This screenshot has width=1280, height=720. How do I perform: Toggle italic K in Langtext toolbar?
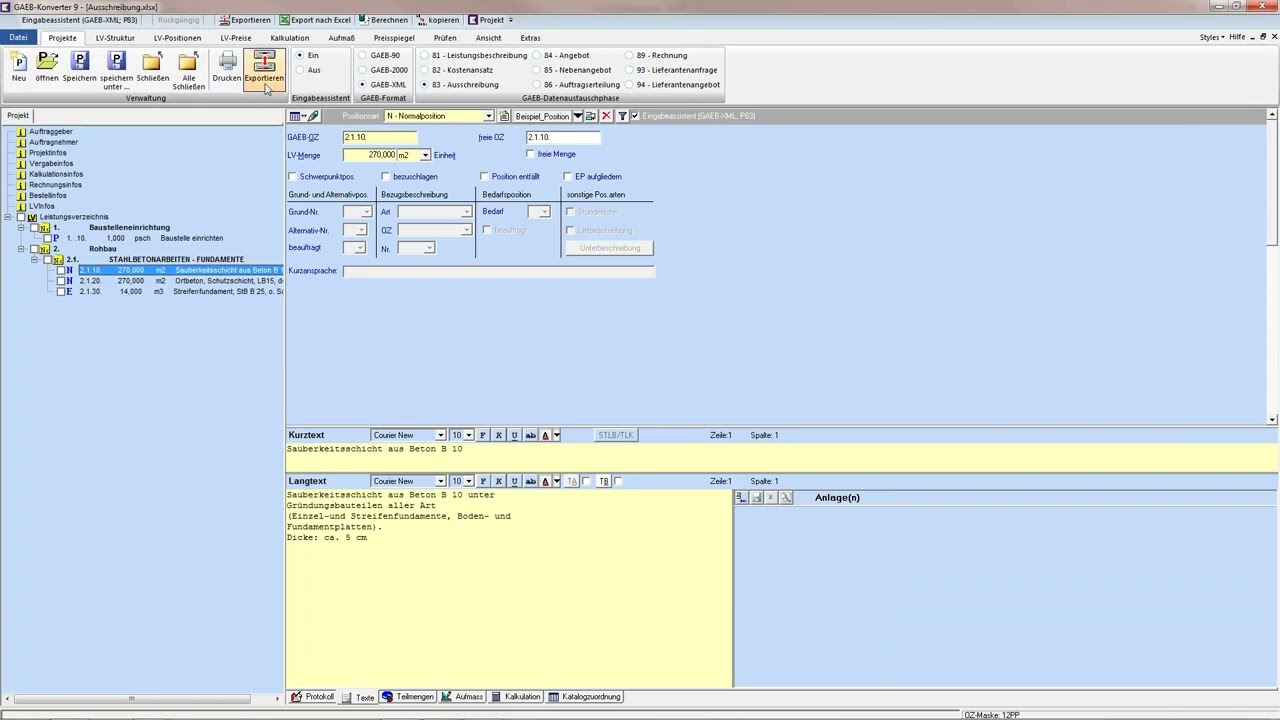tap(499, 481)
